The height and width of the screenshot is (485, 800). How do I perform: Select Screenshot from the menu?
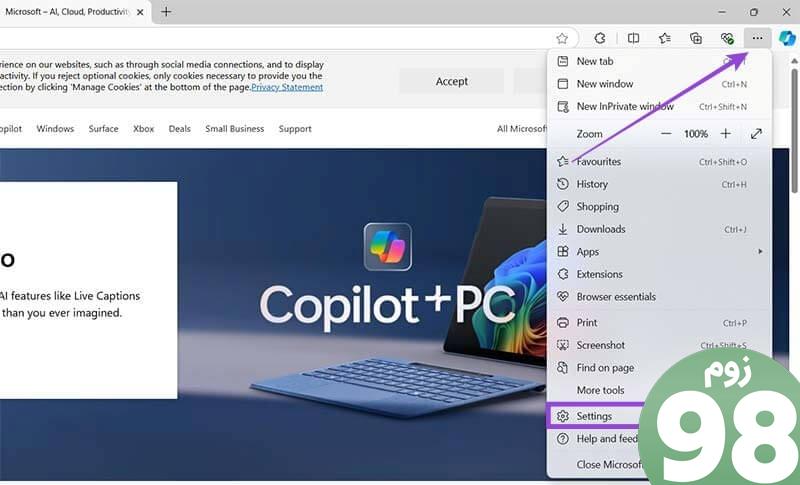tap(658, 345)
